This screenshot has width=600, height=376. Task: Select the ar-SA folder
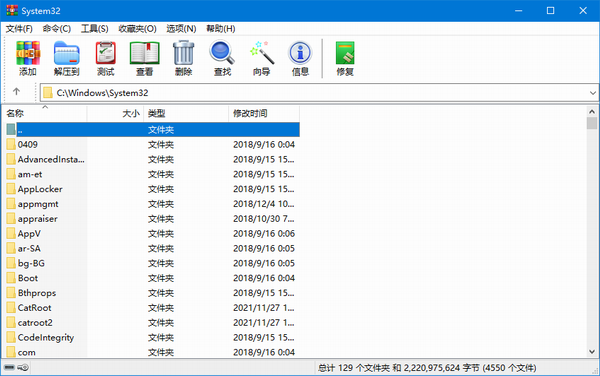[29, 249]
